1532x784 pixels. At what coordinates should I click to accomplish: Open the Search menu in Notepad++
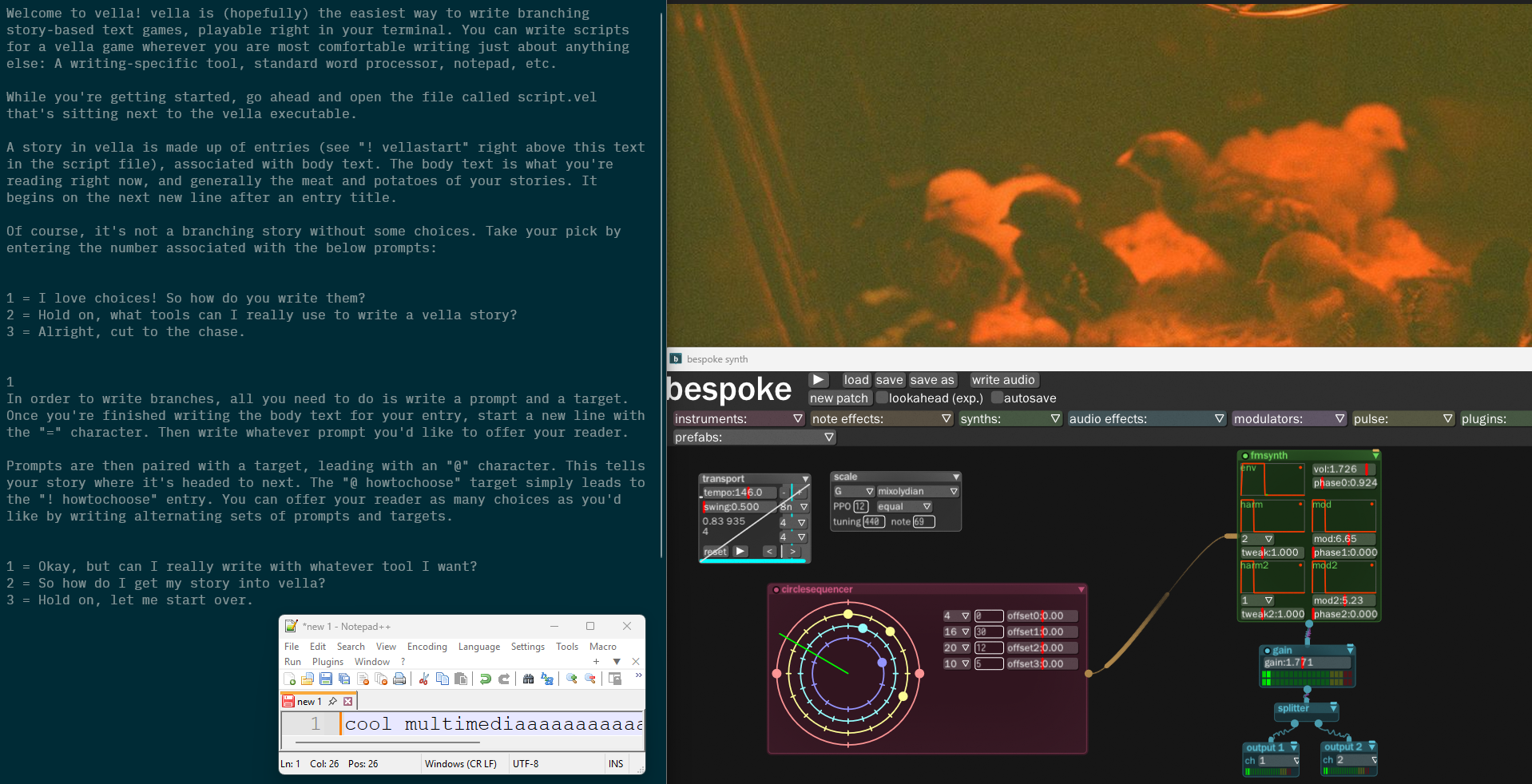351,647
